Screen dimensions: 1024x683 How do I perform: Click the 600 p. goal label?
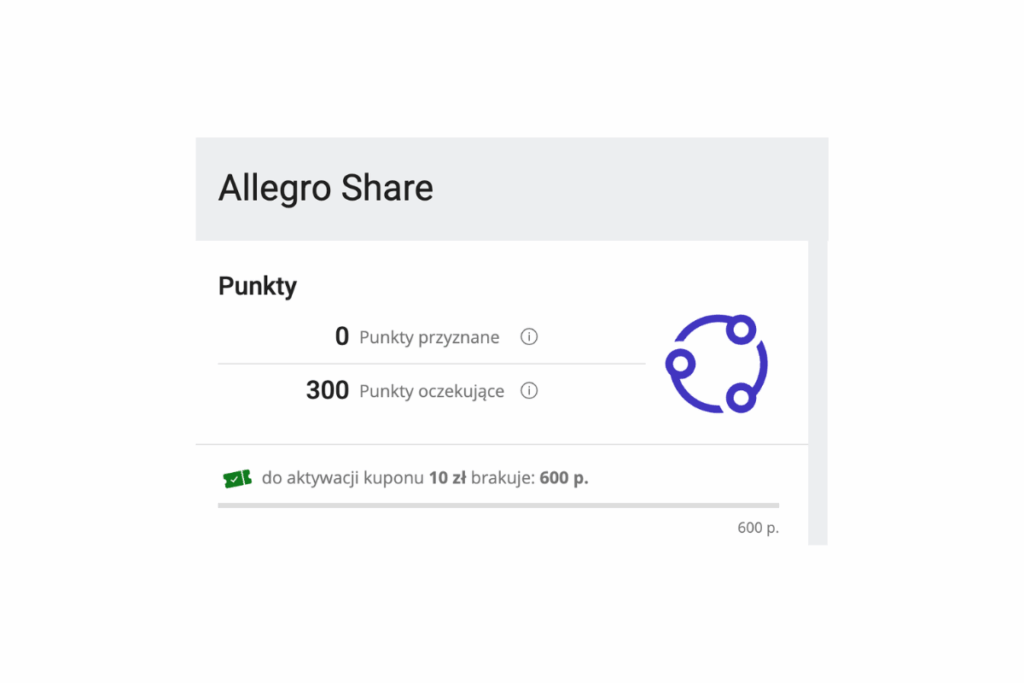tap(760, 527)
